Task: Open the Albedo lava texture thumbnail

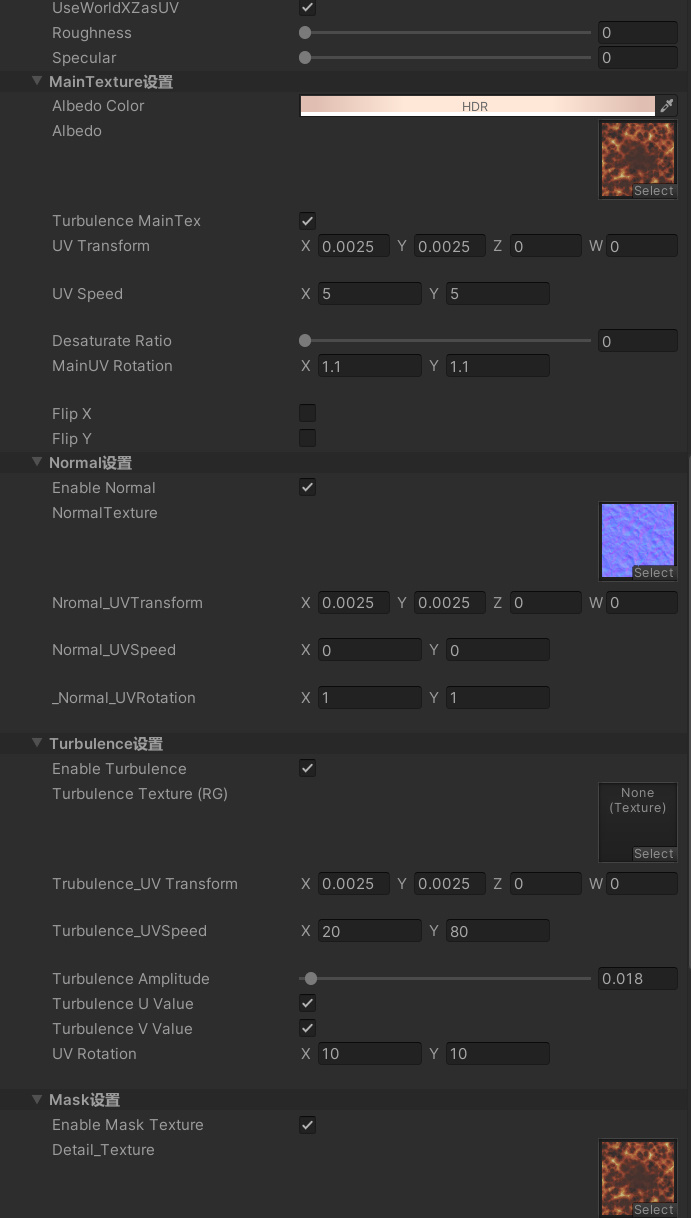Action: 638,160
